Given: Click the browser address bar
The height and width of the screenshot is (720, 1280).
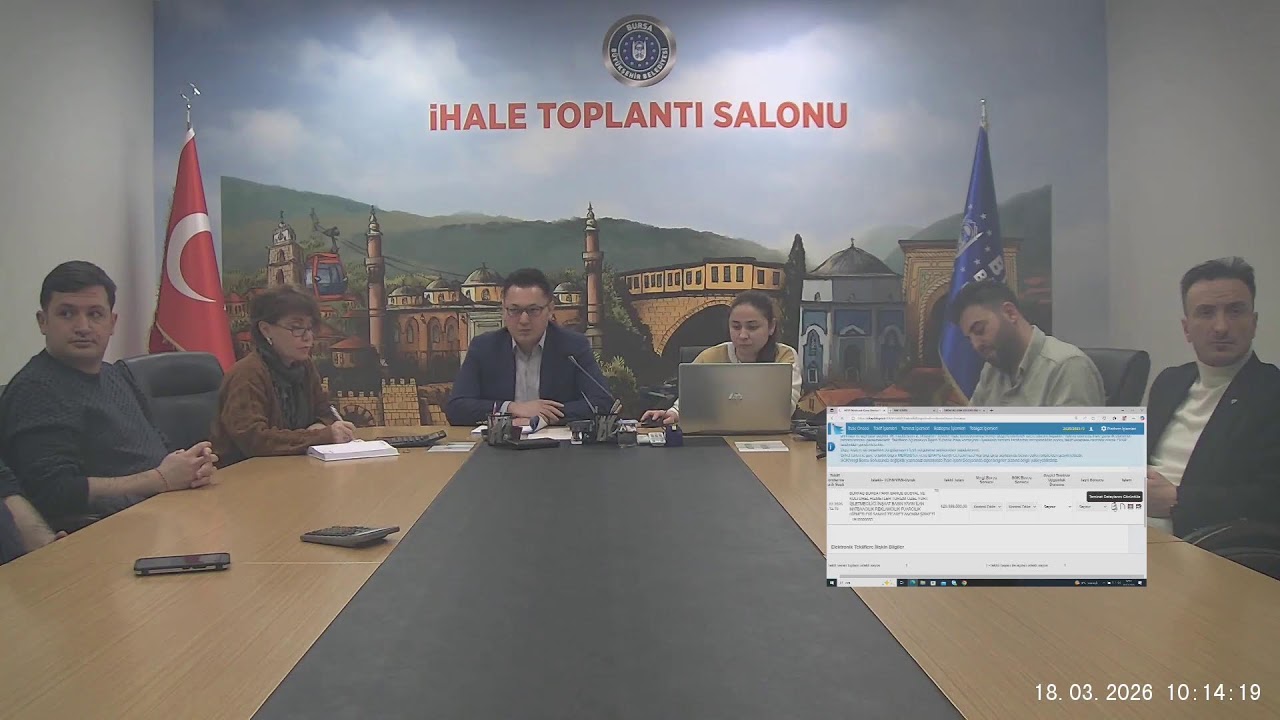Looking at the screenshot, I should pos(950,418).
